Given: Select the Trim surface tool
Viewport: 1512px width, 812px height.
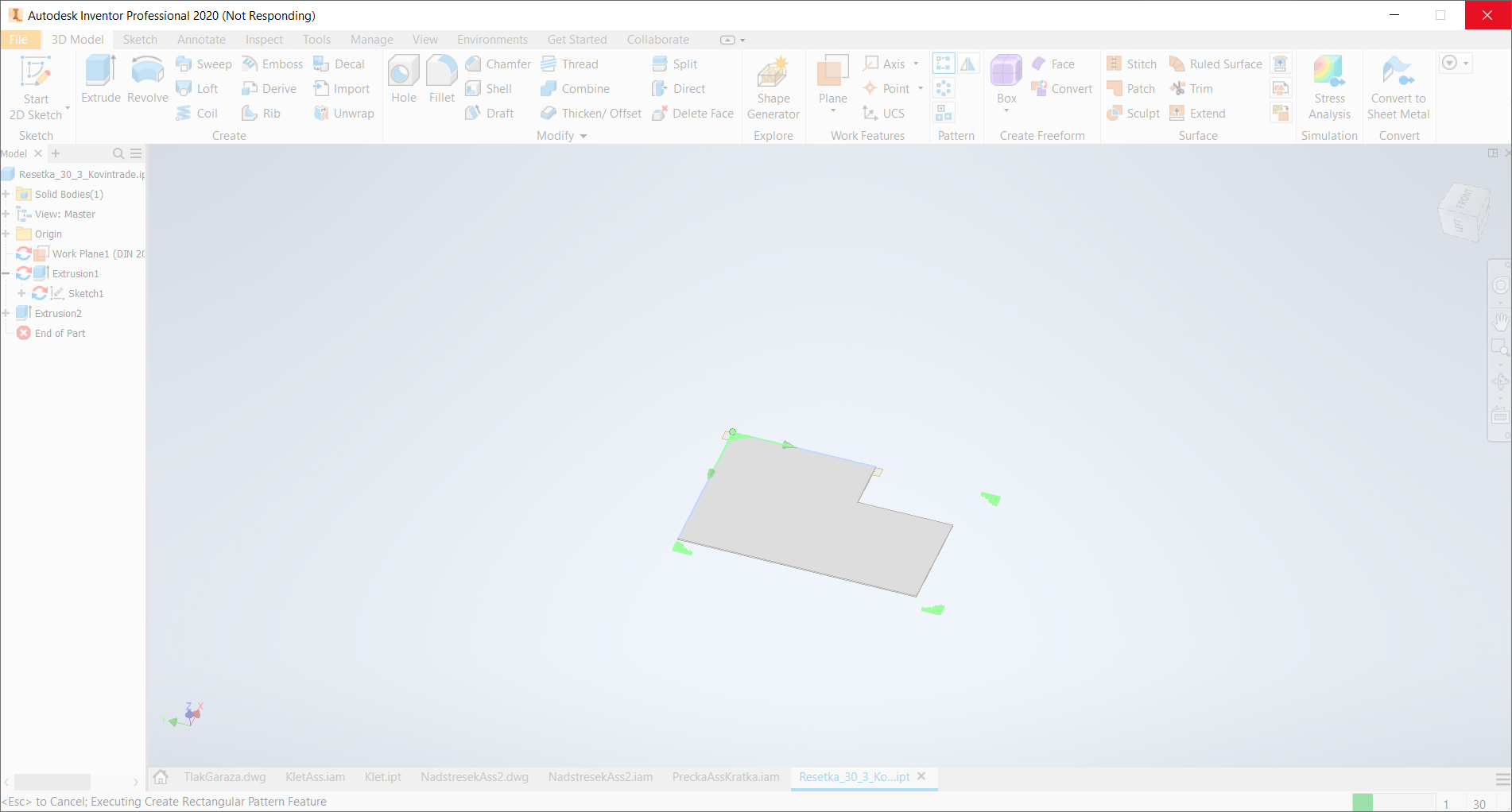Looking at the screenshot, I should pos(1192,88).
